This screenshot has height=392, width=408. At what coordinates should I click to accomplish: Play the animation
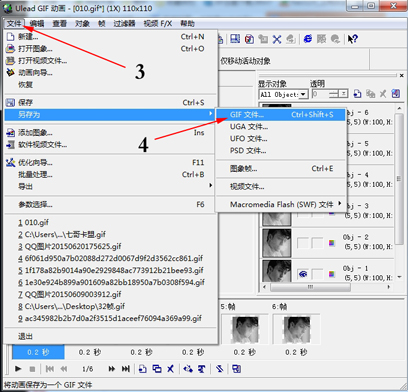pyautogui.click(x=18, y=369)
